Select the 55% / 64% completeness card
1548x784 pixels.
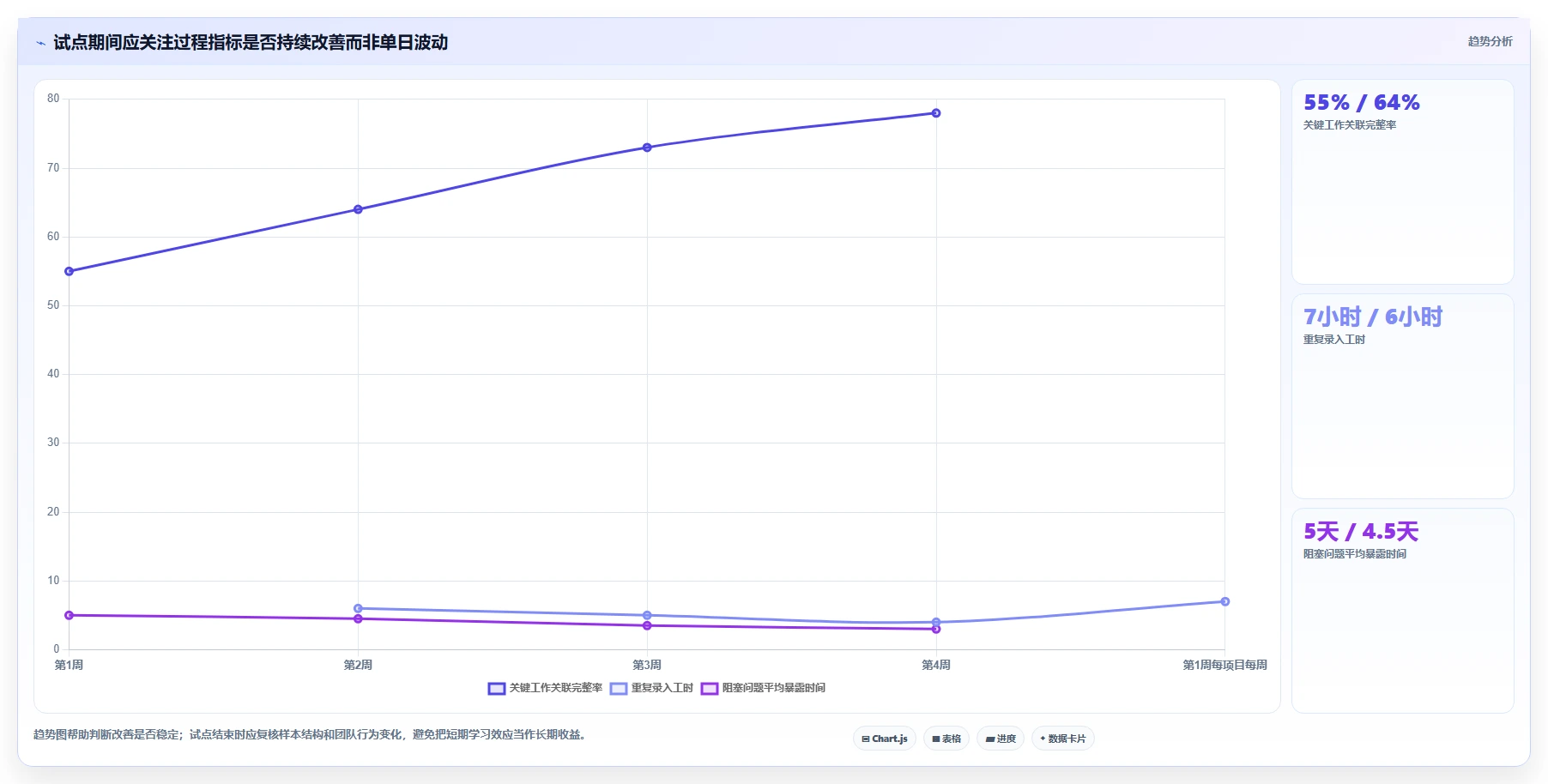[1403, 182]
